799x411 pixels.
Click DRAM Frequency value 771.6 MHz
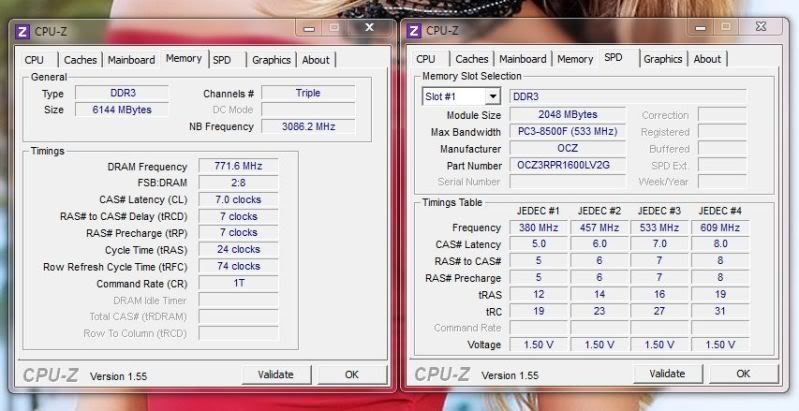coord(238,166)
